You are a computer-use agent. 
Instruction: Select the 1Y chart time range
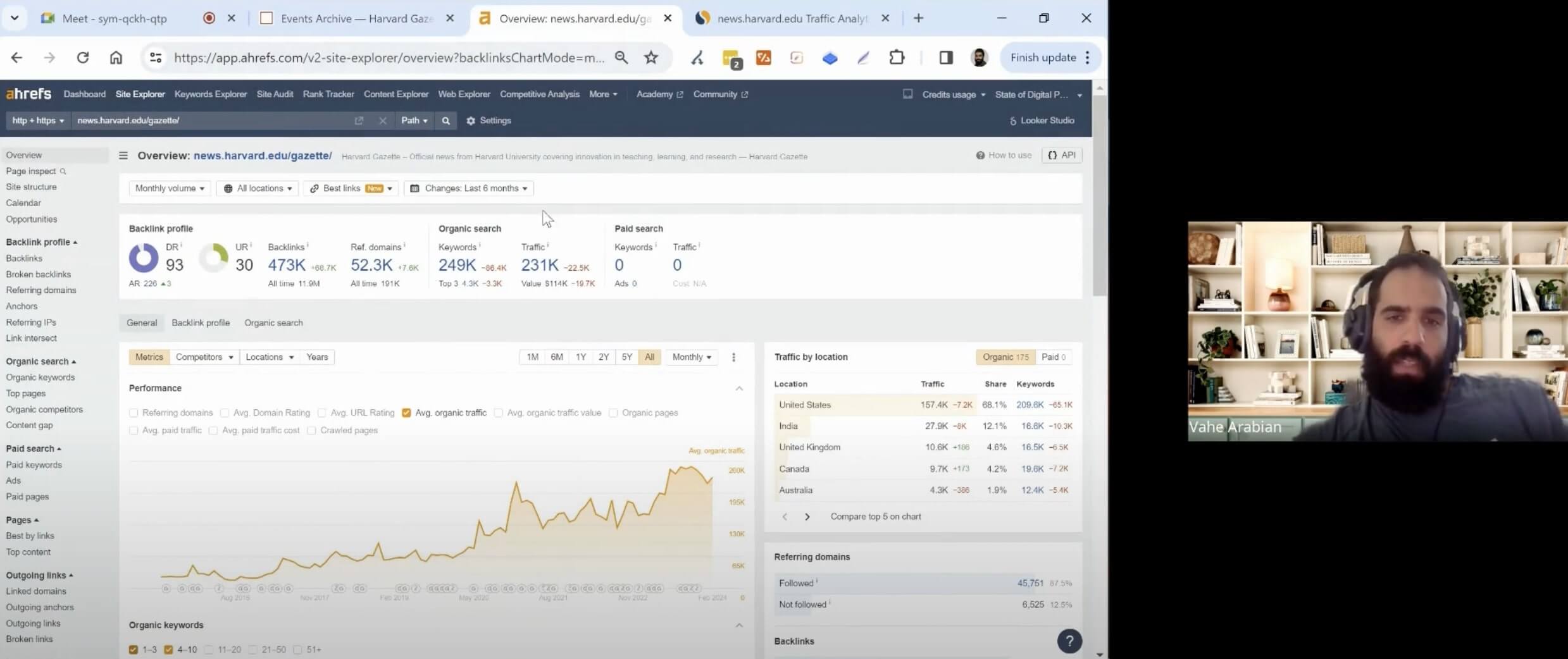pyautogui.click(x=580, y=357)
